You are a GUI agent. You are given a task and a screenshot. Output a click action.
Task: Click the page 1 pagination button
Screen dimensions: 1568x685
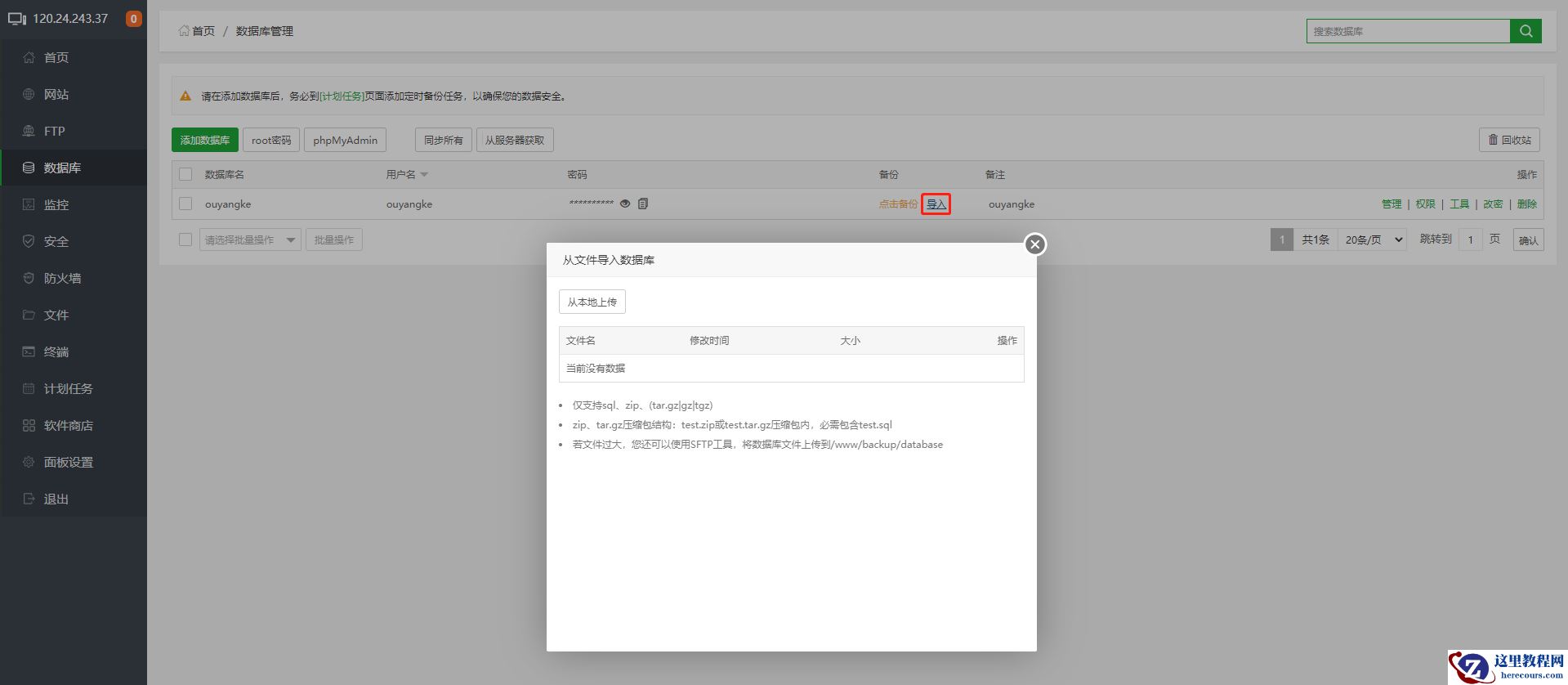(x=1282, y=240)
